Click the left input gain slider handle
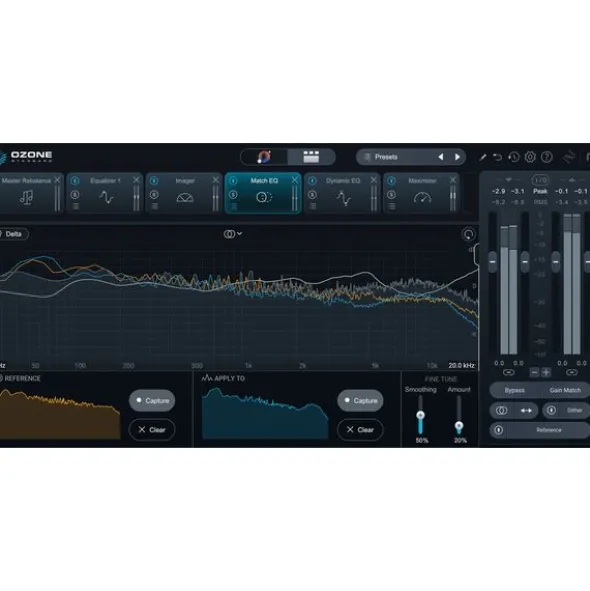The height and width of the screenshot is (591, 590). tap(492, 261)
